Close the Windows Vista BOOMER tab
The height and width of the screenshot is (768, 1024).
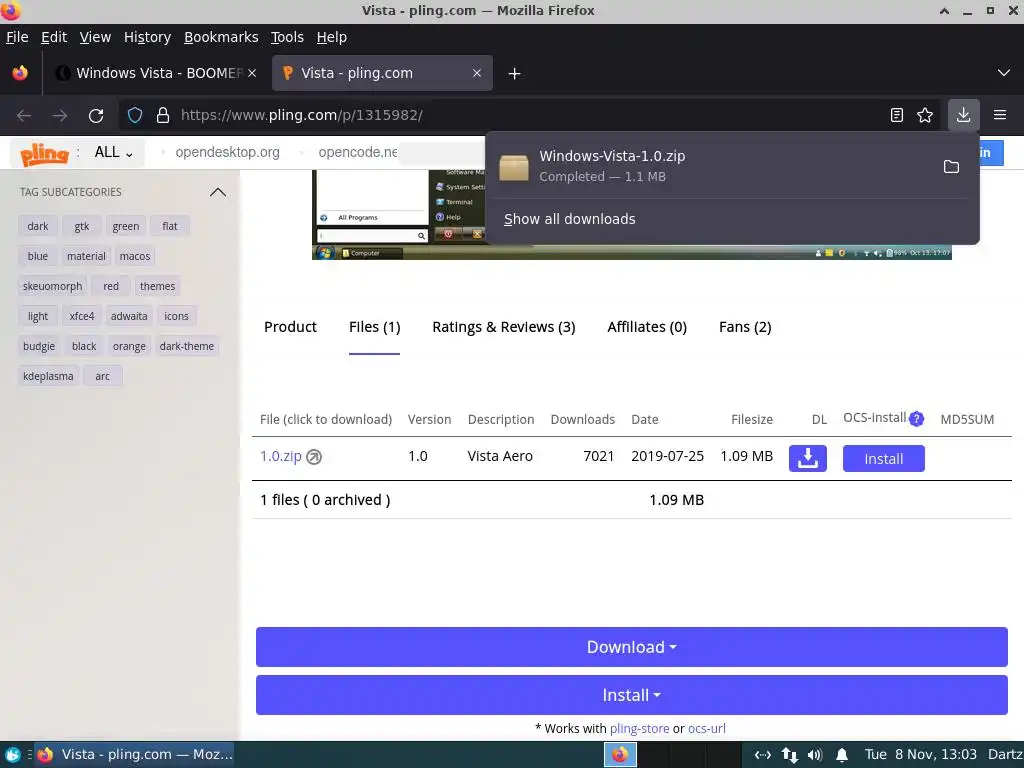252,73
